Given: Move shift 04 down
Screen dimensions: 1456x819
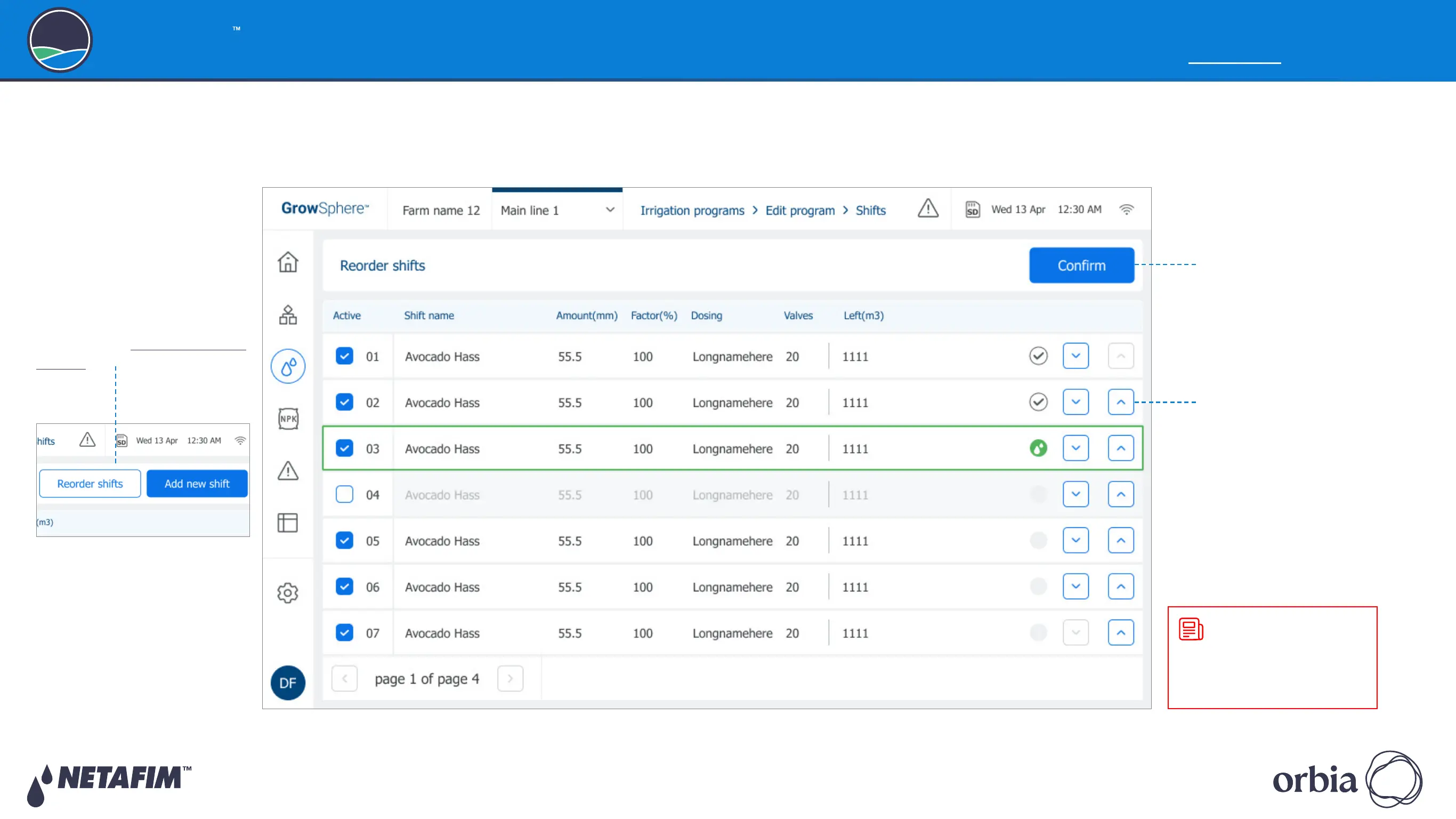Looking at the screenshot, I should pyautogui.click(x=1075, y=494).
